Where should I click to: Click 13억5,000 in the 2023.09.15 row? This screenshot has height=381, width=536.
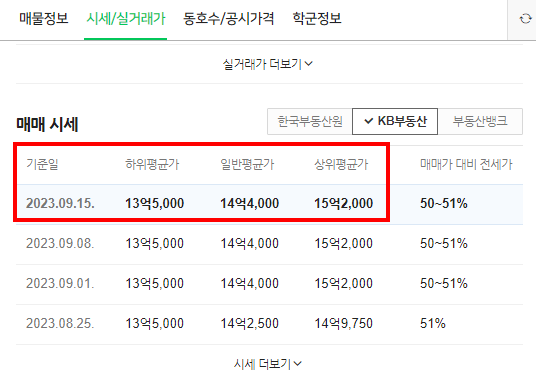click(155, 203)
